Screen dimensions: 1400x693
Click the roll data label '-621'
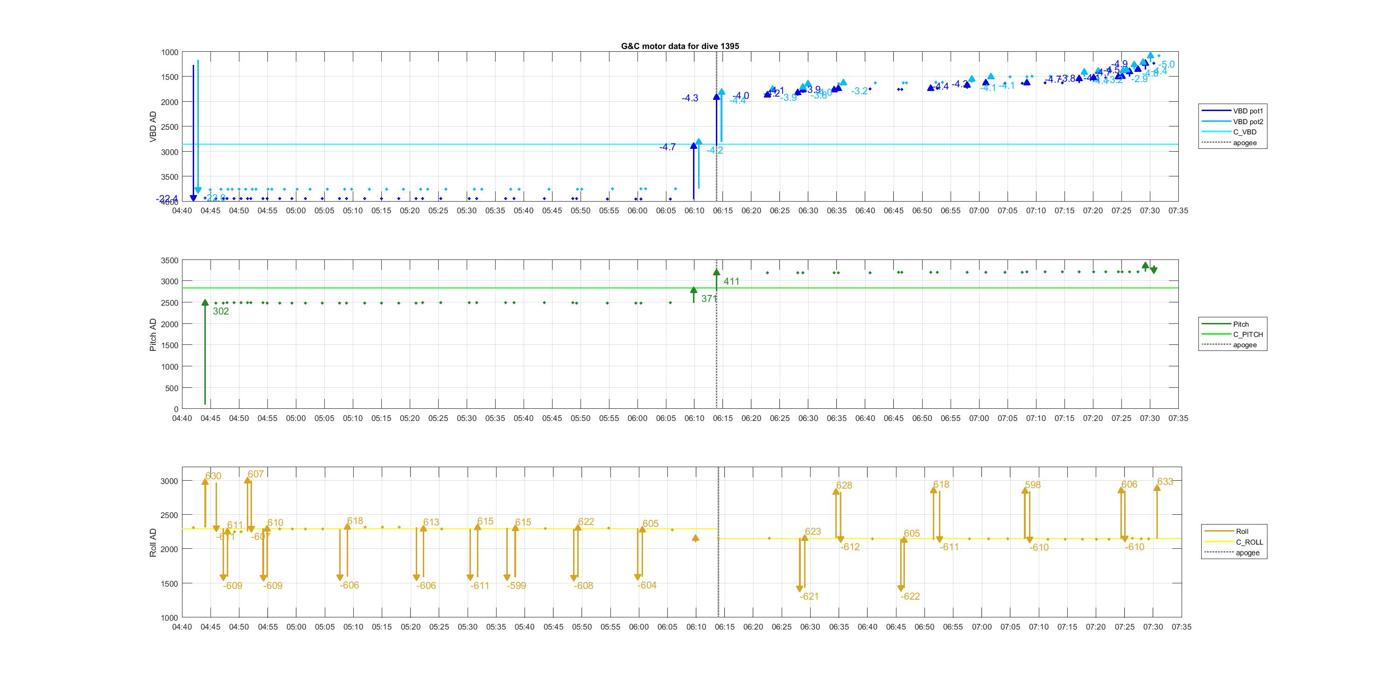coord(809,597)
